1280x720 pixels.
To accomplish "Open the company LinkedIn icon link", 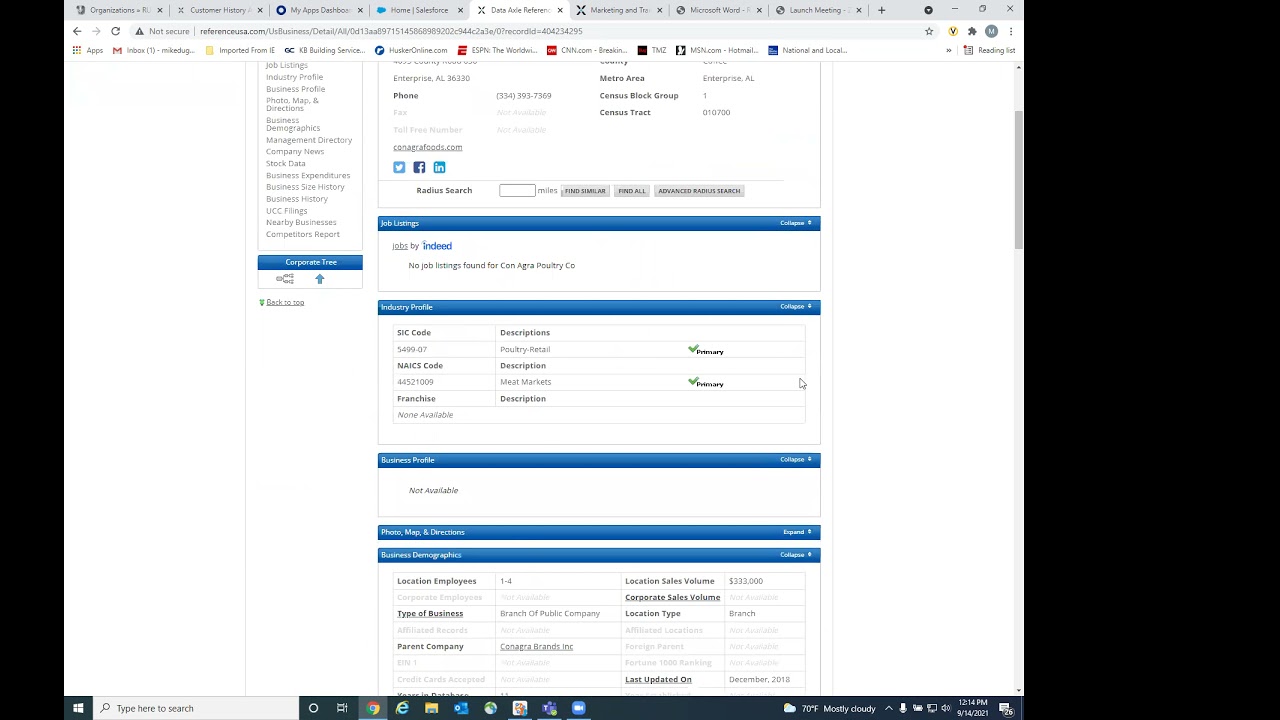I will point(439,167).
